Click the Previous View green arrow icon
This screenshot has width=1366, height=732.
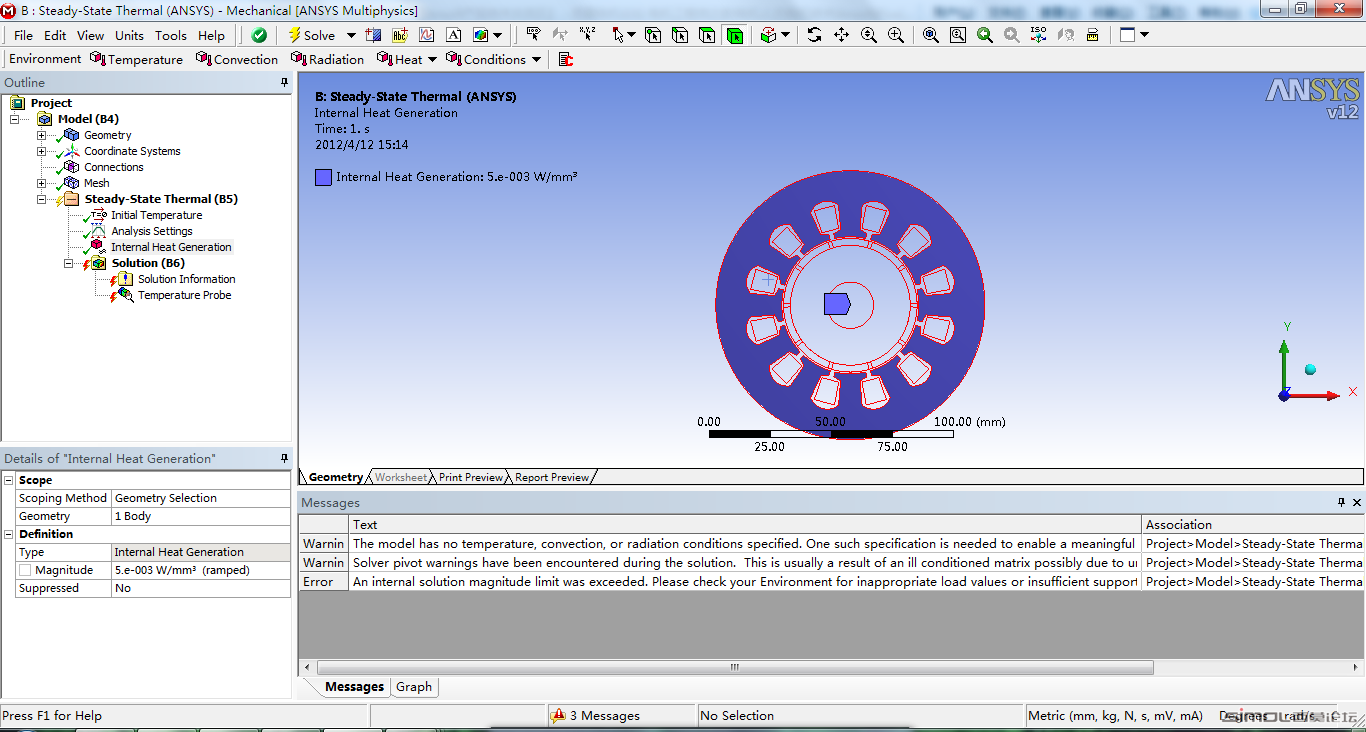pos(985,35)
